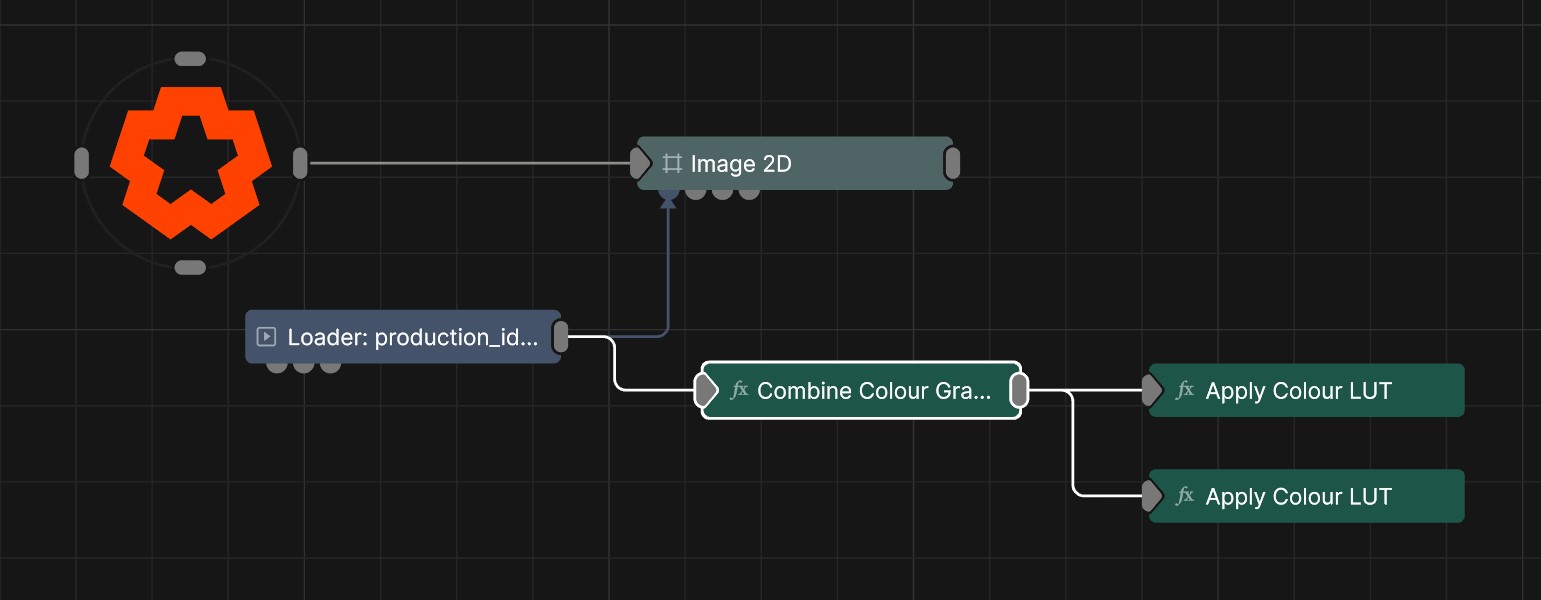Click the blue connected port beneath Image 2D
The image size is (1541, 600).
668,192
